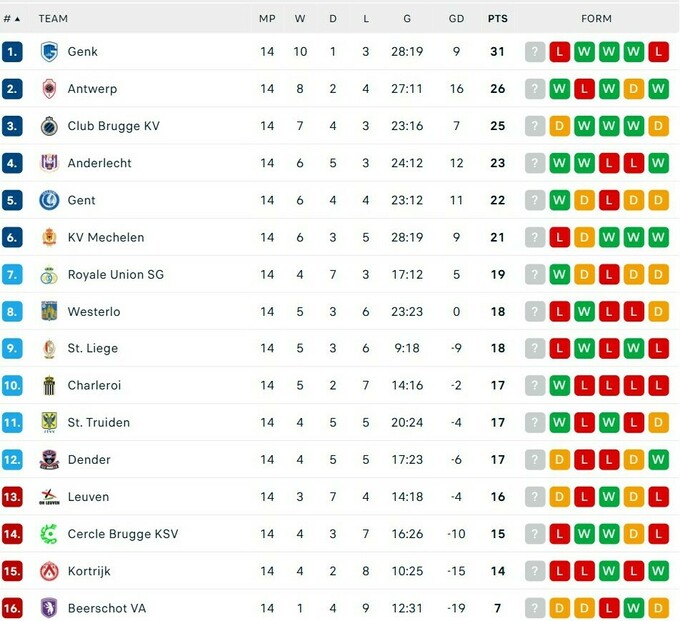Open the St. Truiden team link
This screenshot has height=621, width=680.
99,423
